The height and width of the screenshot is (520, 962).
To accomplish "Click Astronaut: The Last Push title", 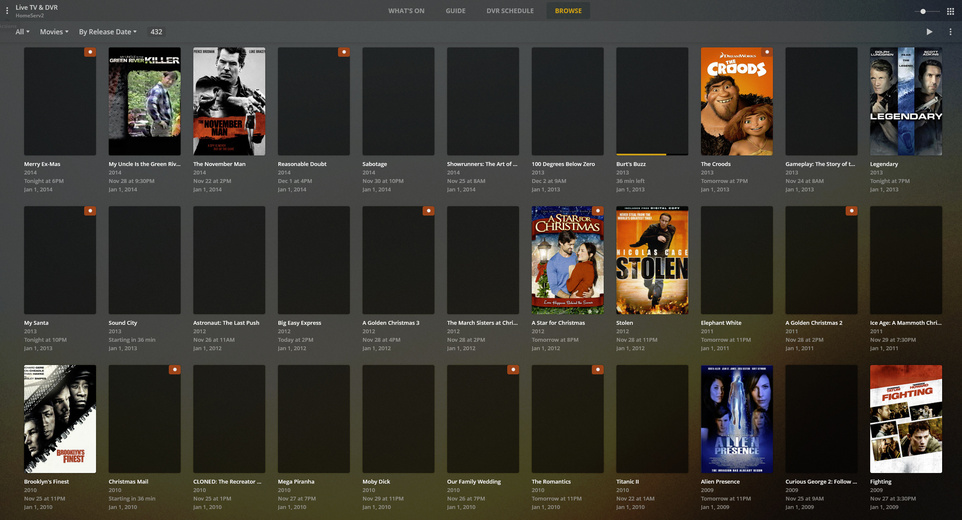I will (x=226, y=323).
